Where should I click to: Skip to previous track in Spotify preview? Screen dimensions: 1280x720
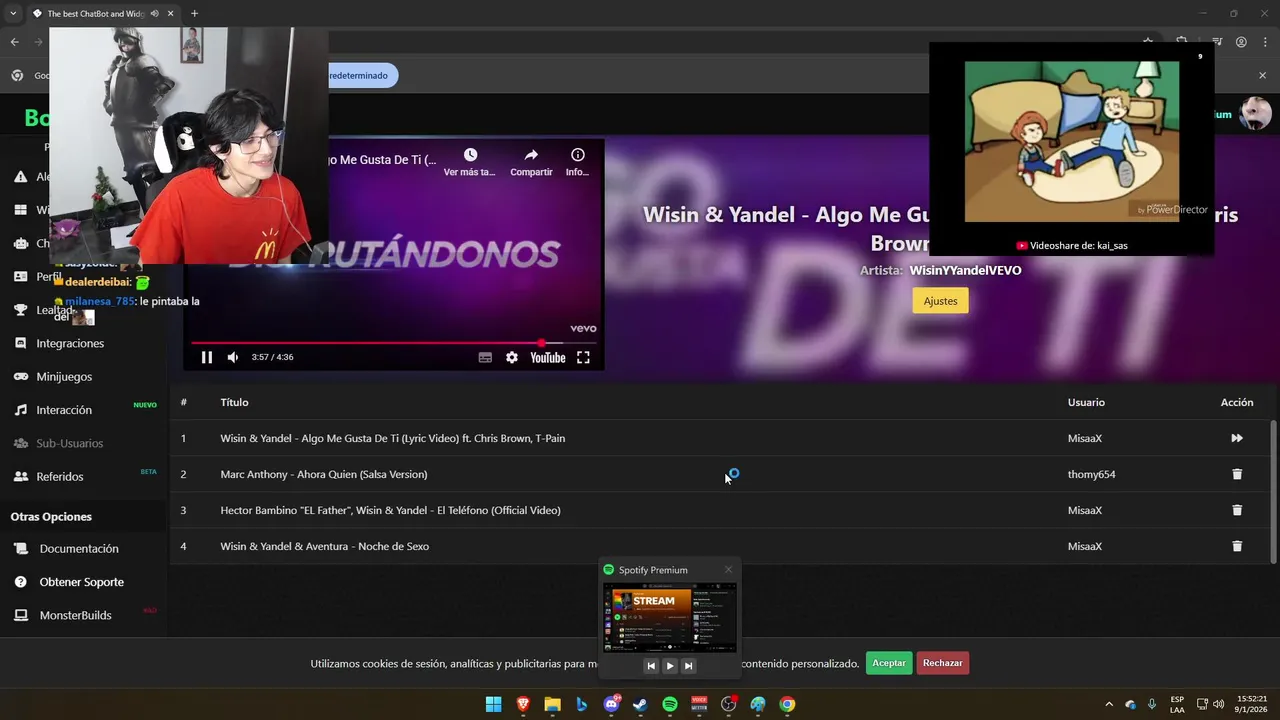651,666
